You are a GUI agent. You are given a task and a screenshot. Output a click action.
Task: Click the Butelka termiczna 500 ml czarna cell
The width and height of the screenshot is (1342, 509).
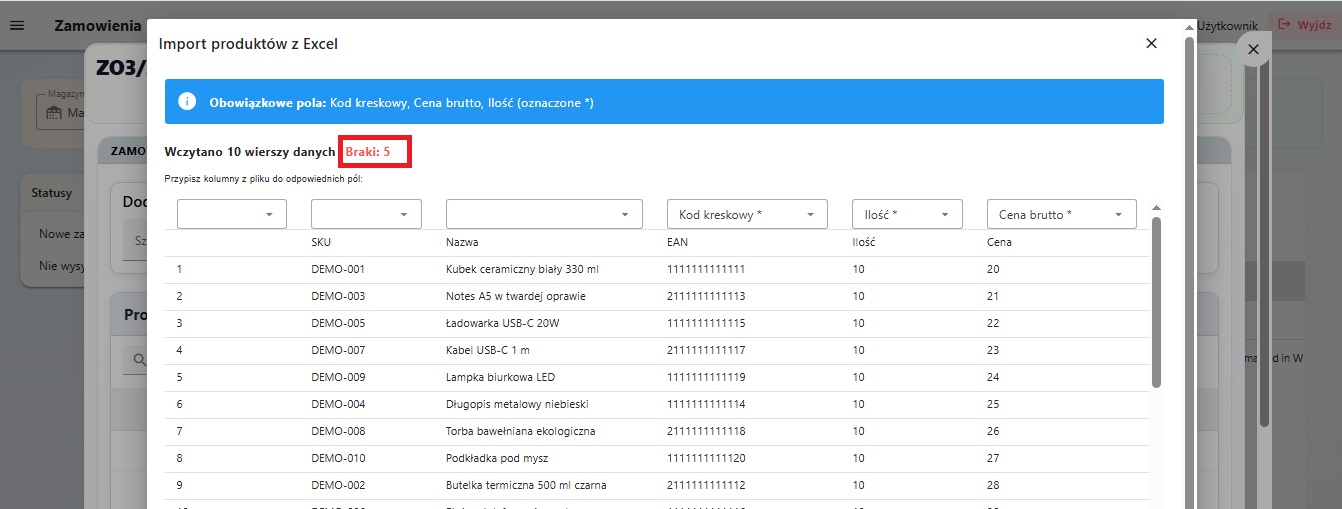coord(526,485)
